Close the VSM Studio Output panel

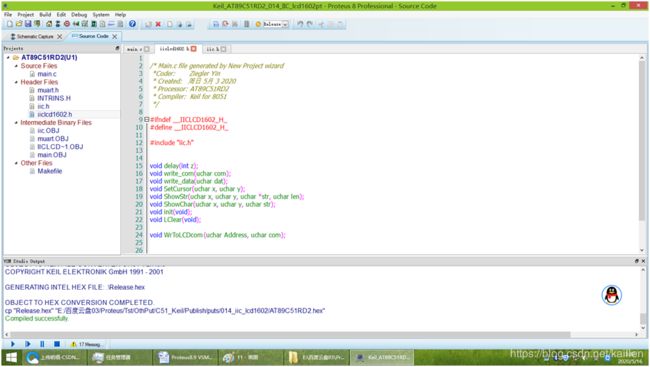coord(643,261)
